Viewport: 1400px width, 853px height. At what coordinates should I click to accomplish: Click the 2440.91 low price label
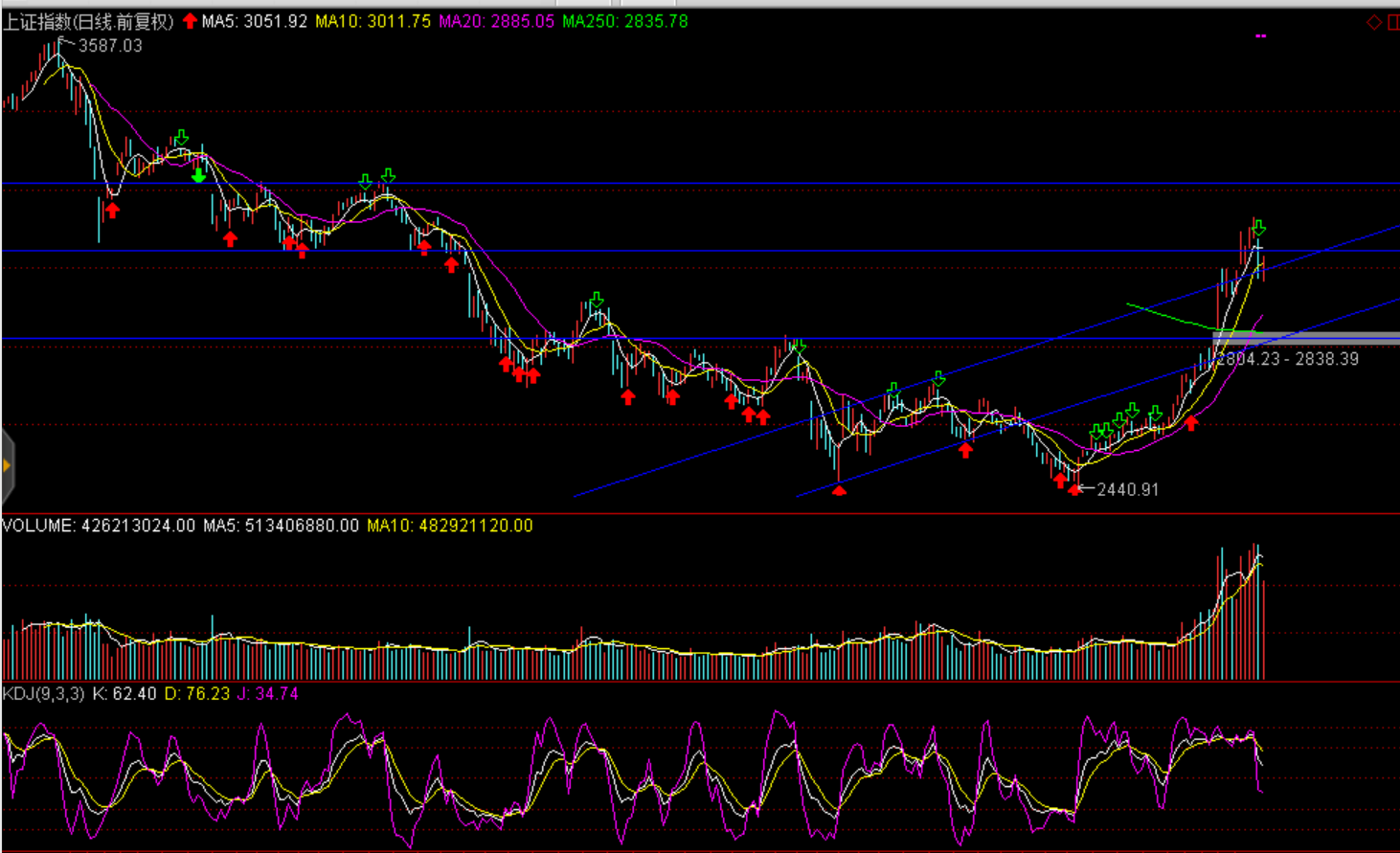[1127, 489]
